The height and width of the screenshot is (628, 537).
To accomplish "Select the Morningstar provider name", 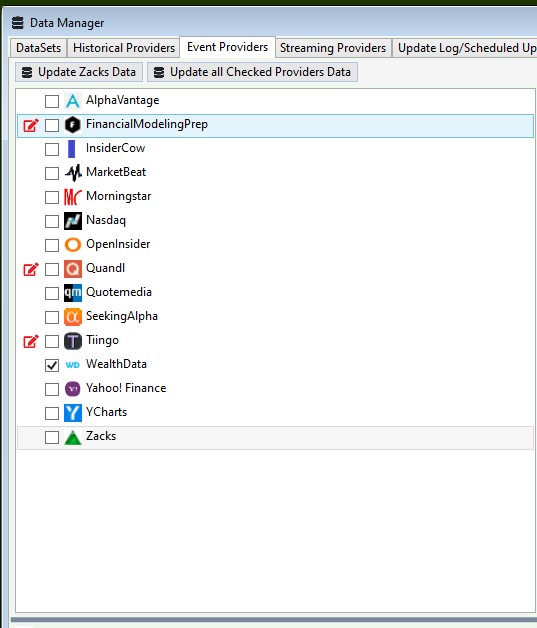I will tap(119, 196).
